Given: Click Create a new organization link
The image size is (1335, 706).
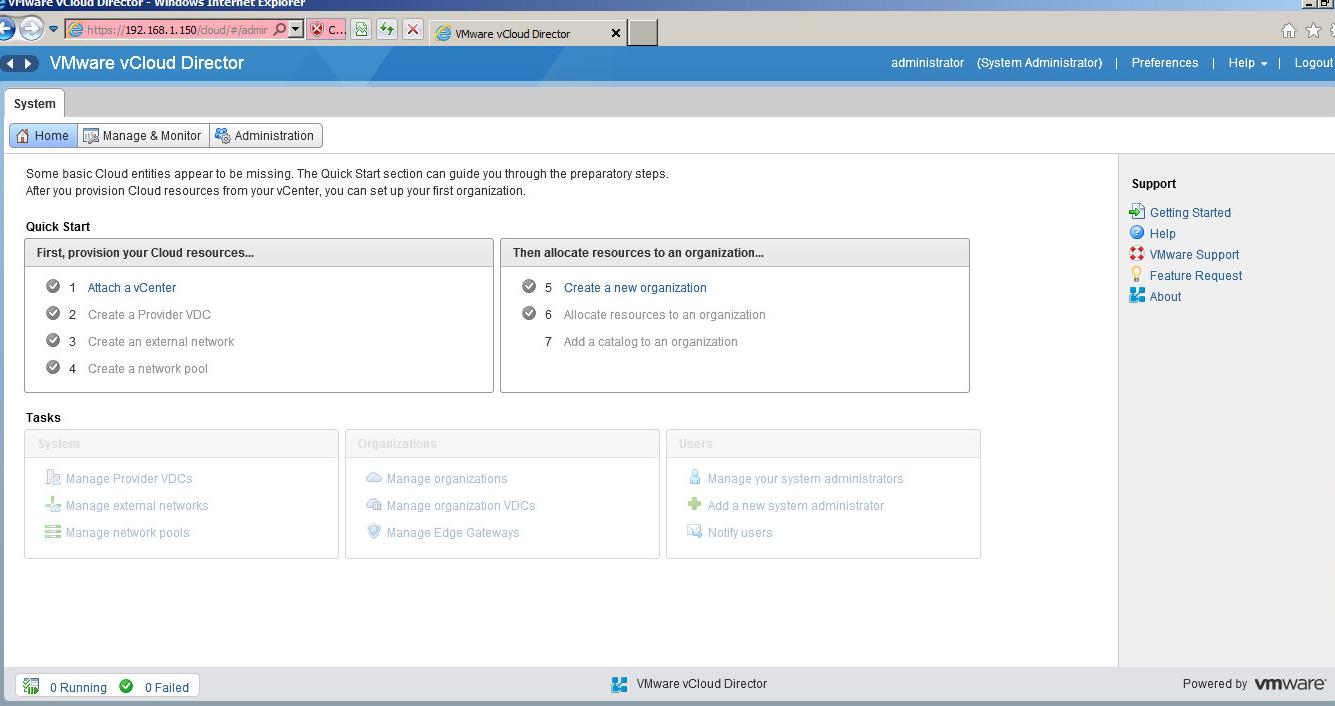Looking at the screenshot, I should (635, 287).
